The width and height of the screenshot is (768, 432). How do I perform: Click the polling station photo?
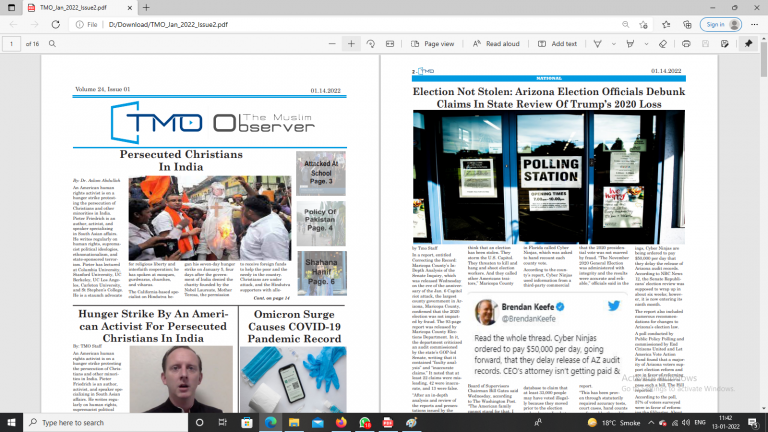tap(549, 177)
